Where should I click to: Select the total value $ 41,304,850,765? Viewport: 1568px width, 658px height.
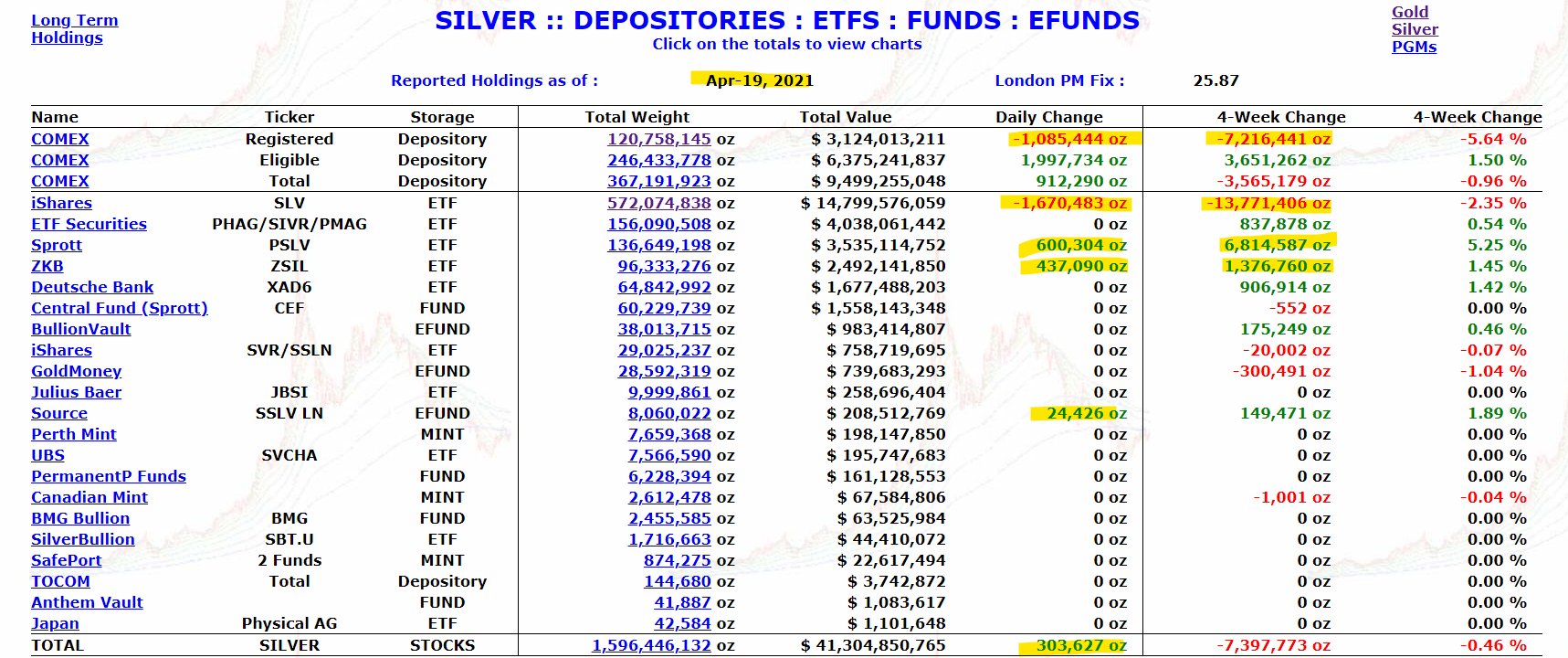[x=873, y=645]
